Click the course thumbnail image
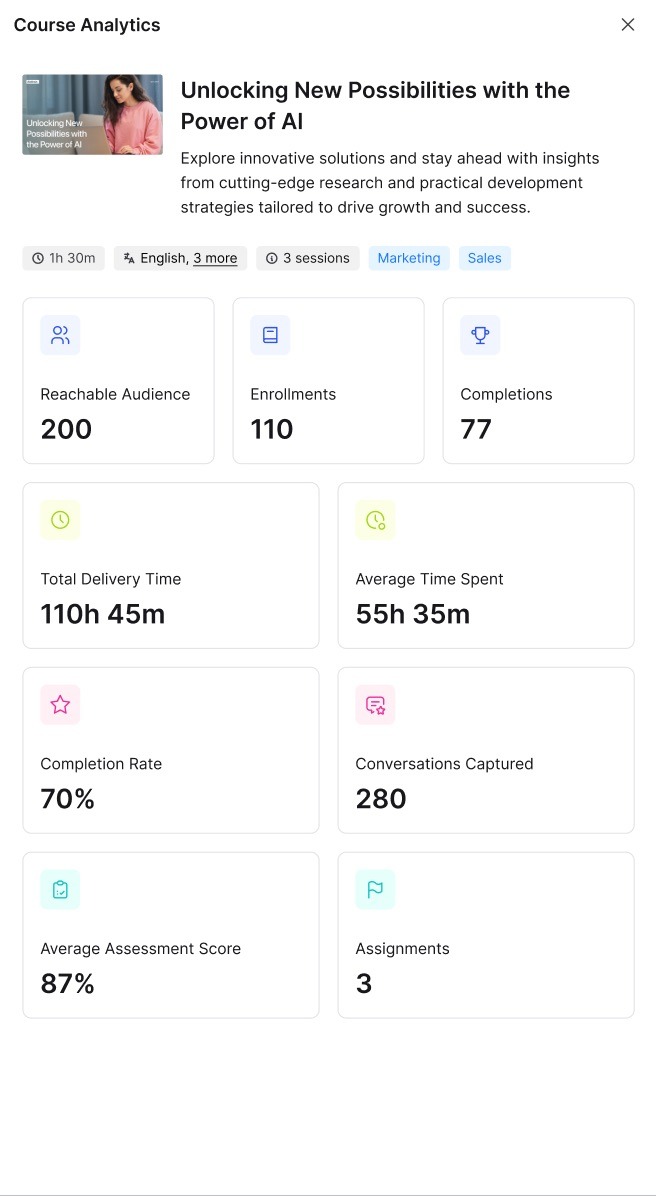 point(92,114)
